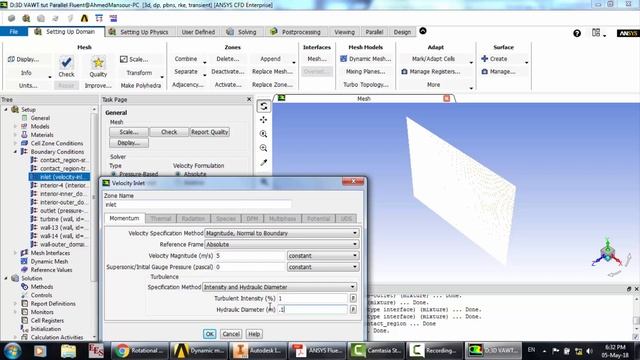Open the turbulence Specification Method dropdown
Viewport: 640px width, 360px height.
(x=279, y=287)
